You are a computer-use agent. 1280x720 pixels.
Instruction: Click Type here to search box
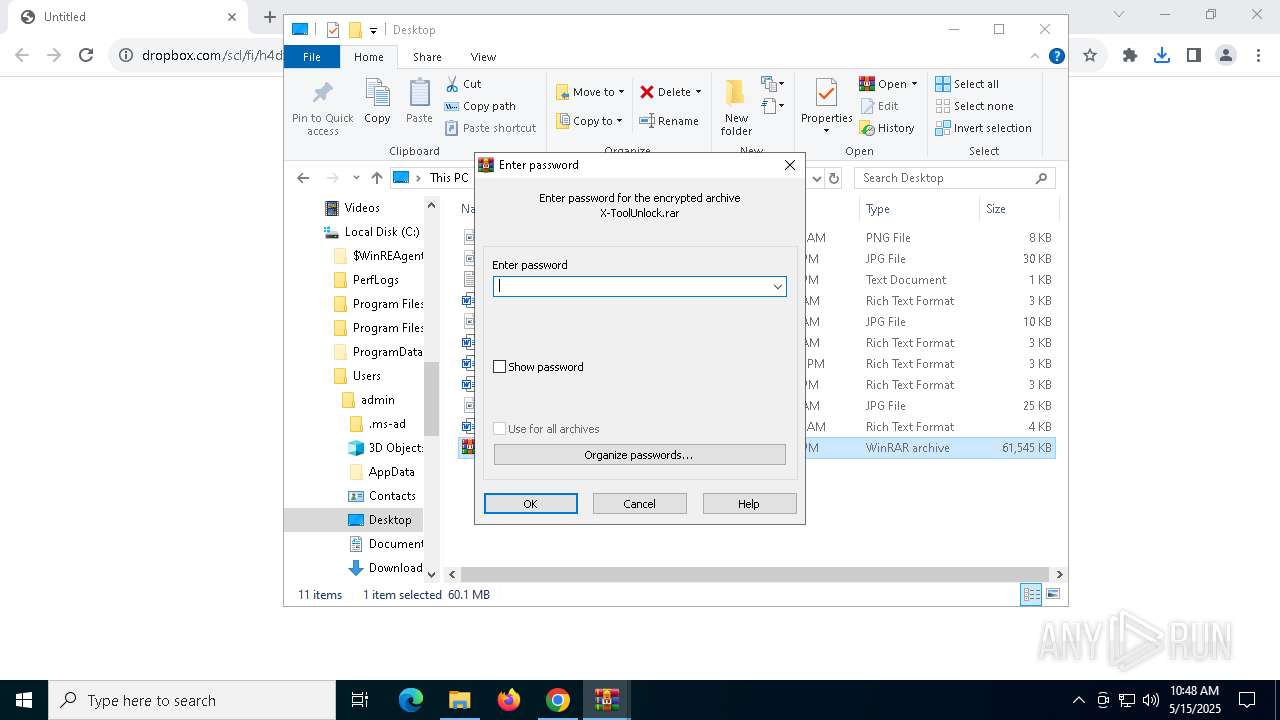coord(192,700)
